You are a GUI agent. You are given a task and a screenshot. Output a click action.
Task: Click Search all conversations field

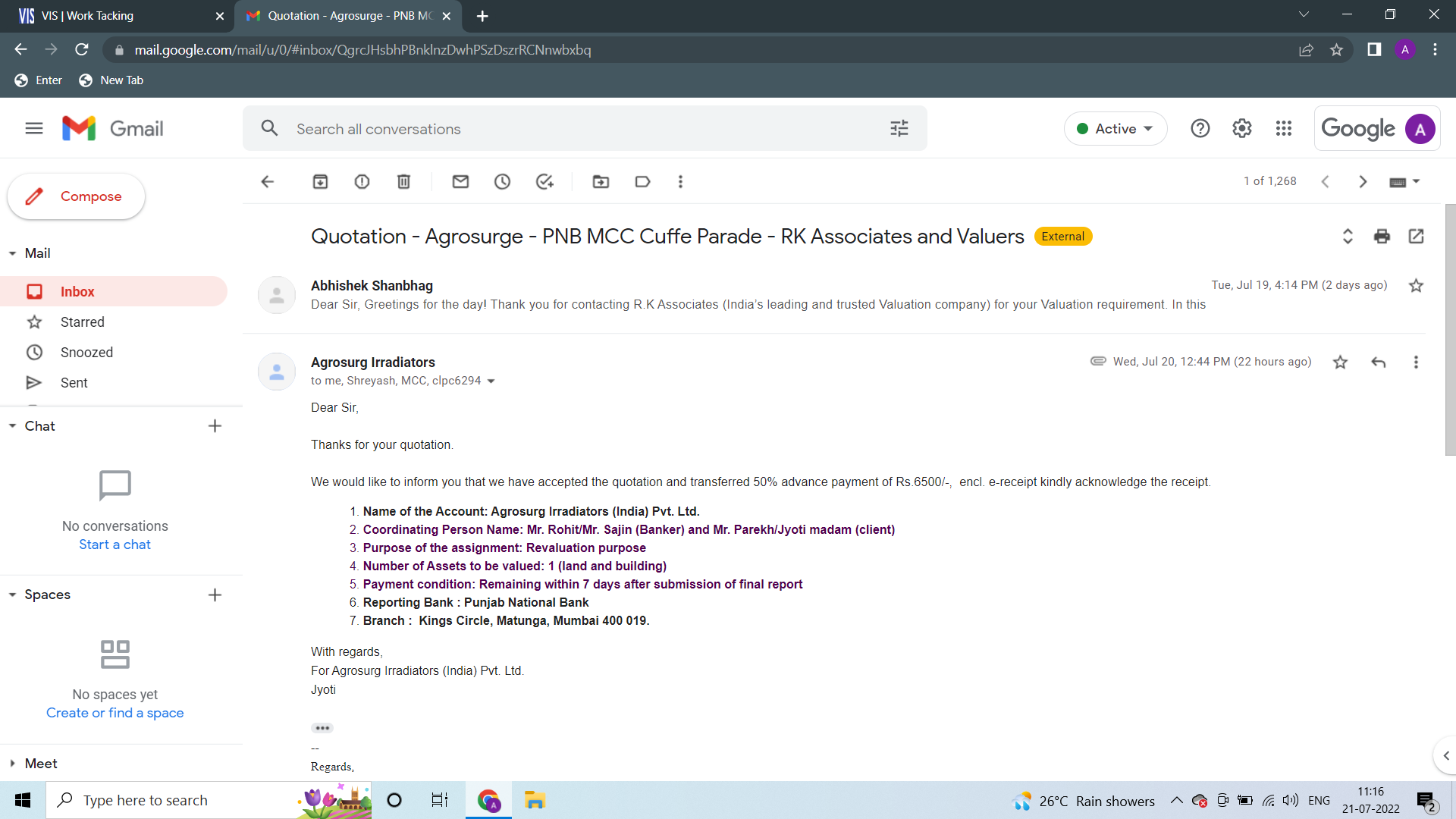tap(584, 129)
